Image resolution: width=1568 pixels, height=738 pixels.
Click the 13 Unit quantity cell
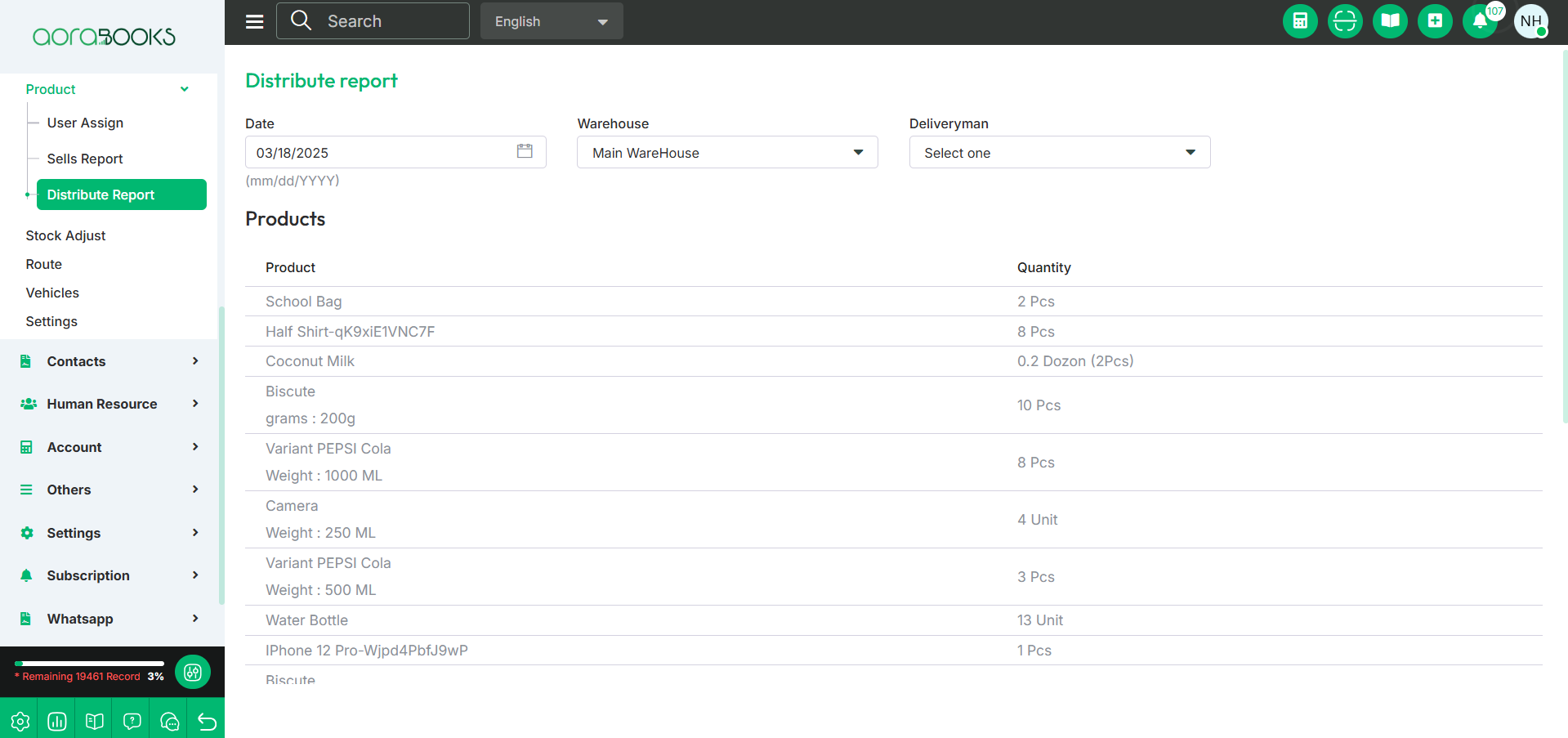click(1040, 620)
